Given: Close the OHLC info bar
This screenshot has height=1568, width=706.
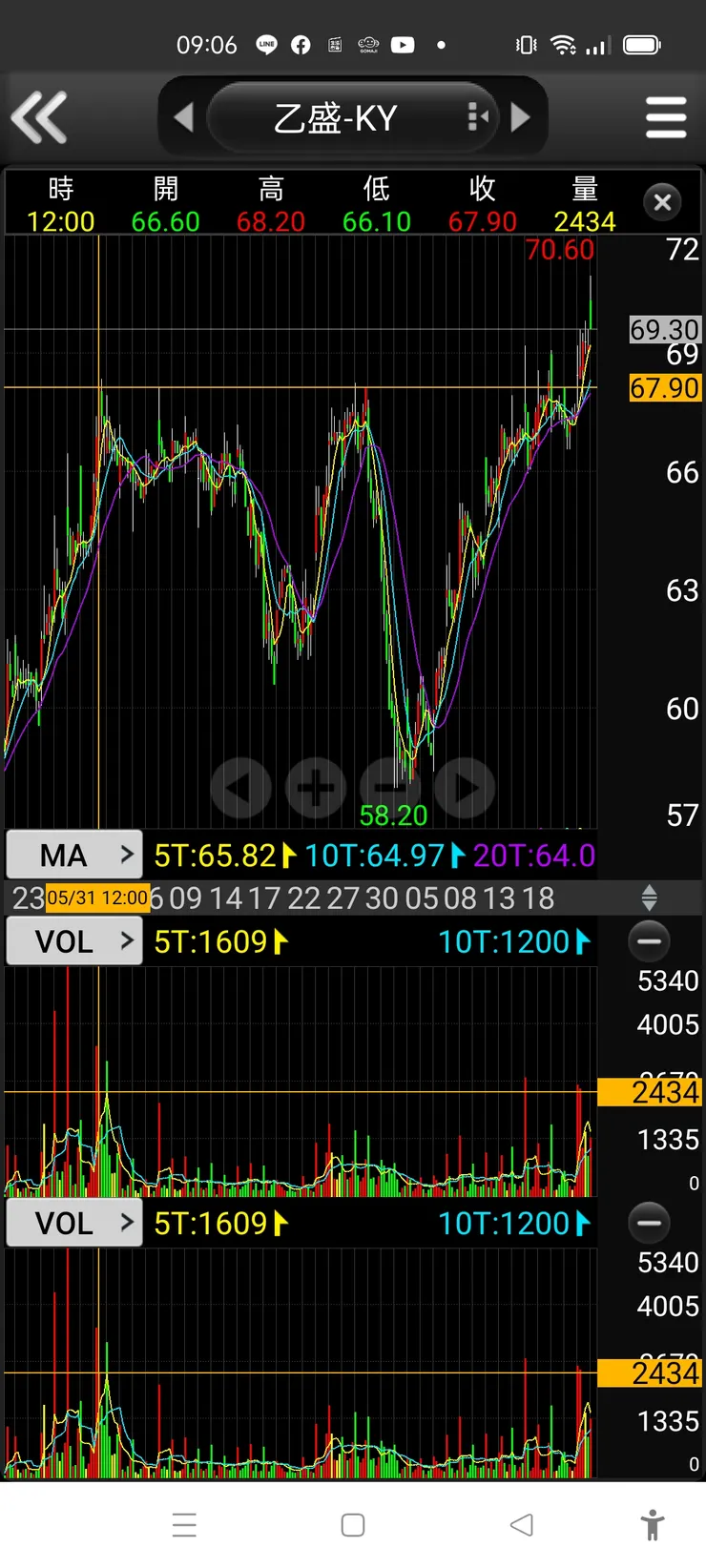Looking at the screenshot, I should pyautogui.click(x=663, y=202).
